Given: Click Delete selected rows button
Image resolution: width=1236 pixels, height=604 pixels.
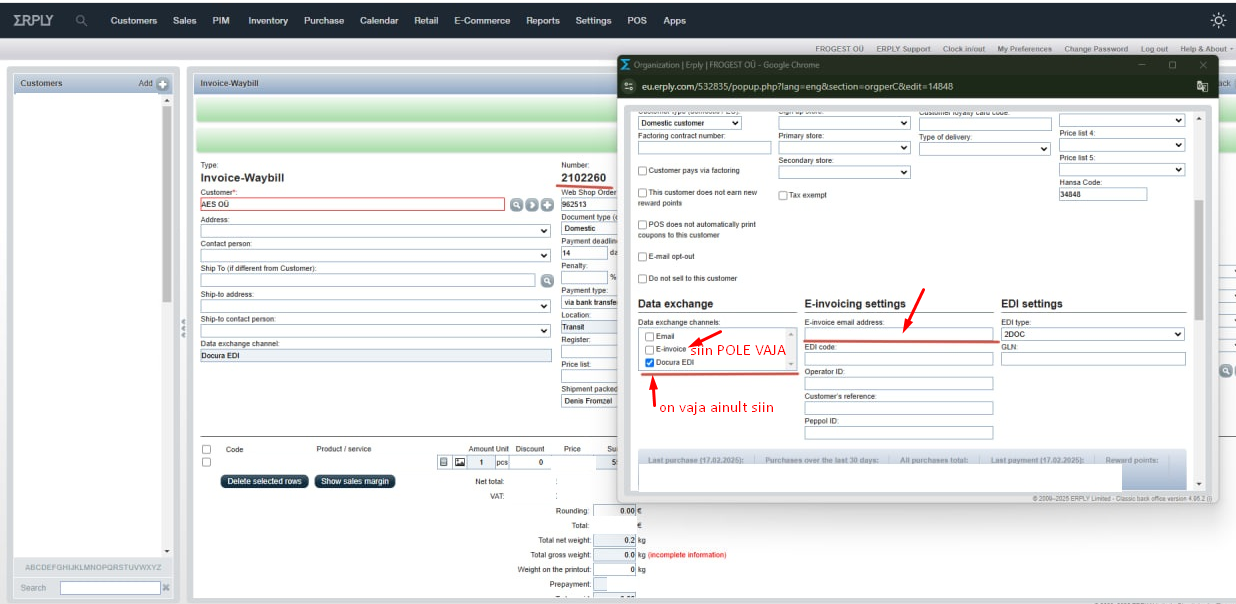Looking at the screenshot, I should click(x=265, y=481).
